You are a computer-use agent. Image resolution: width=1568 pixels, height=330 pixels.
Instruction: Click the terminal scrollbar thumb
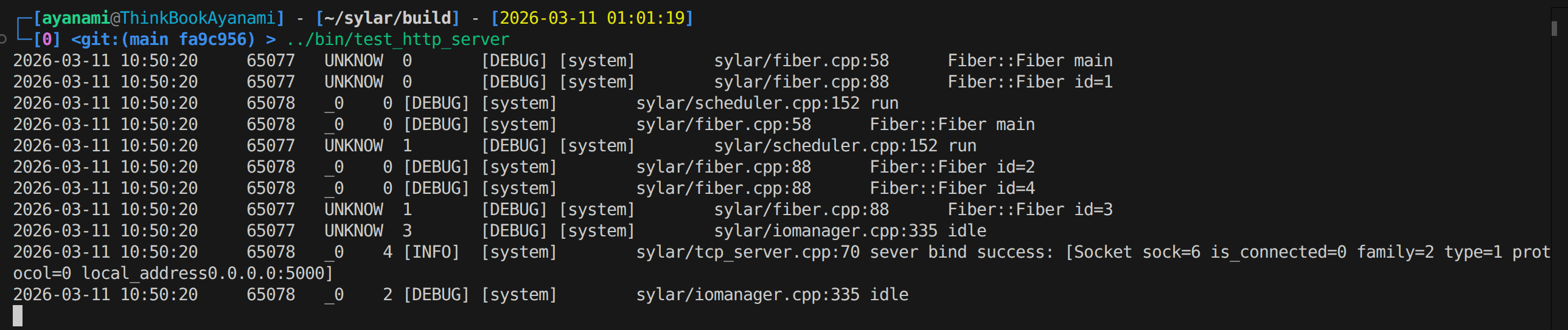pyautogui.click(x=1554, y=28)
